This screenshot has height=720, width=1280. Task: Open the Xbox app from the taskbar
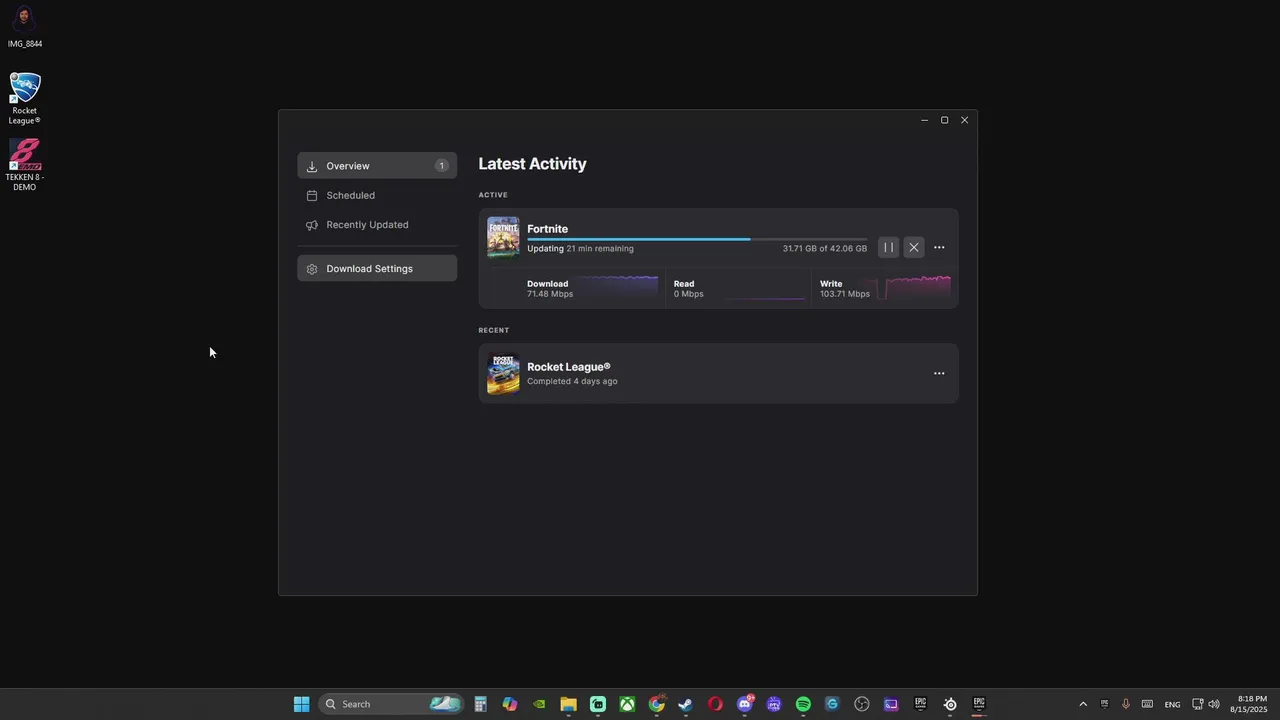[627, 704]
